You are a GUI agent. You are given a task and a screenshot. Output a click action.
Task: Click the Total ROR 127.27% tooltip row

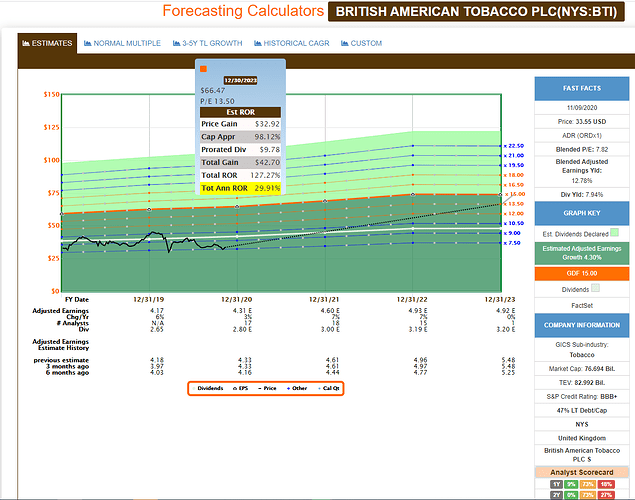241,175
